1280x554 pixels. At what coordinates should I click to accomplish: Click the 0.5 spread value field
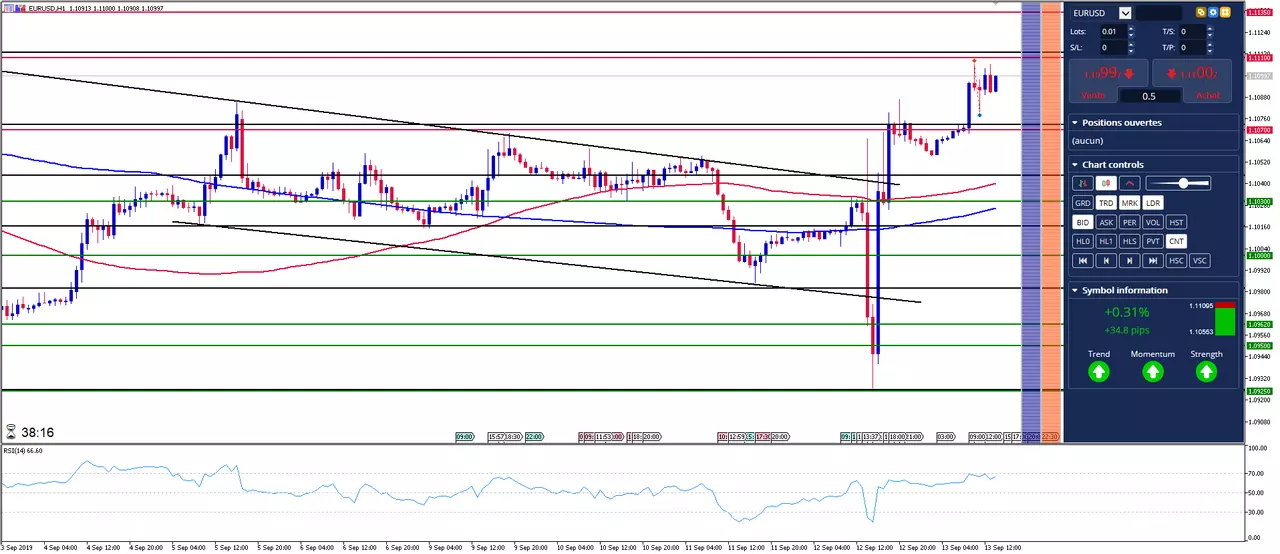pyautogui.click(x=1149, y=96)
